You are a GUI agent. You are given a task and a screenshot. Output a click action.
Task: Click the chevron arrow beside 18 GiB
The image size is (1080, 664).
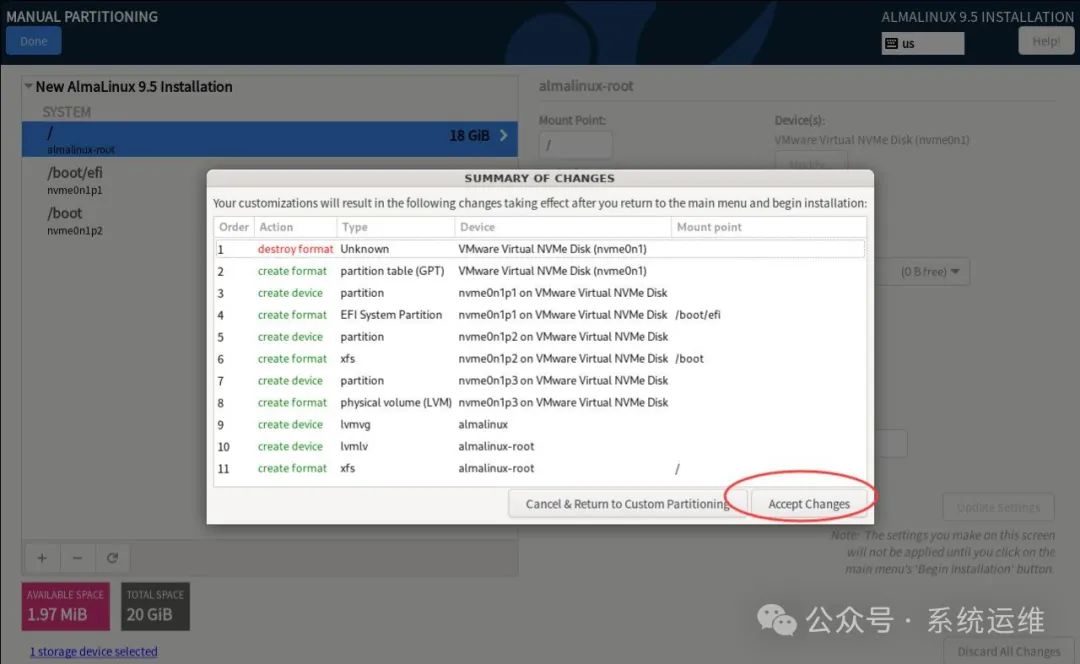click(503, 135)
